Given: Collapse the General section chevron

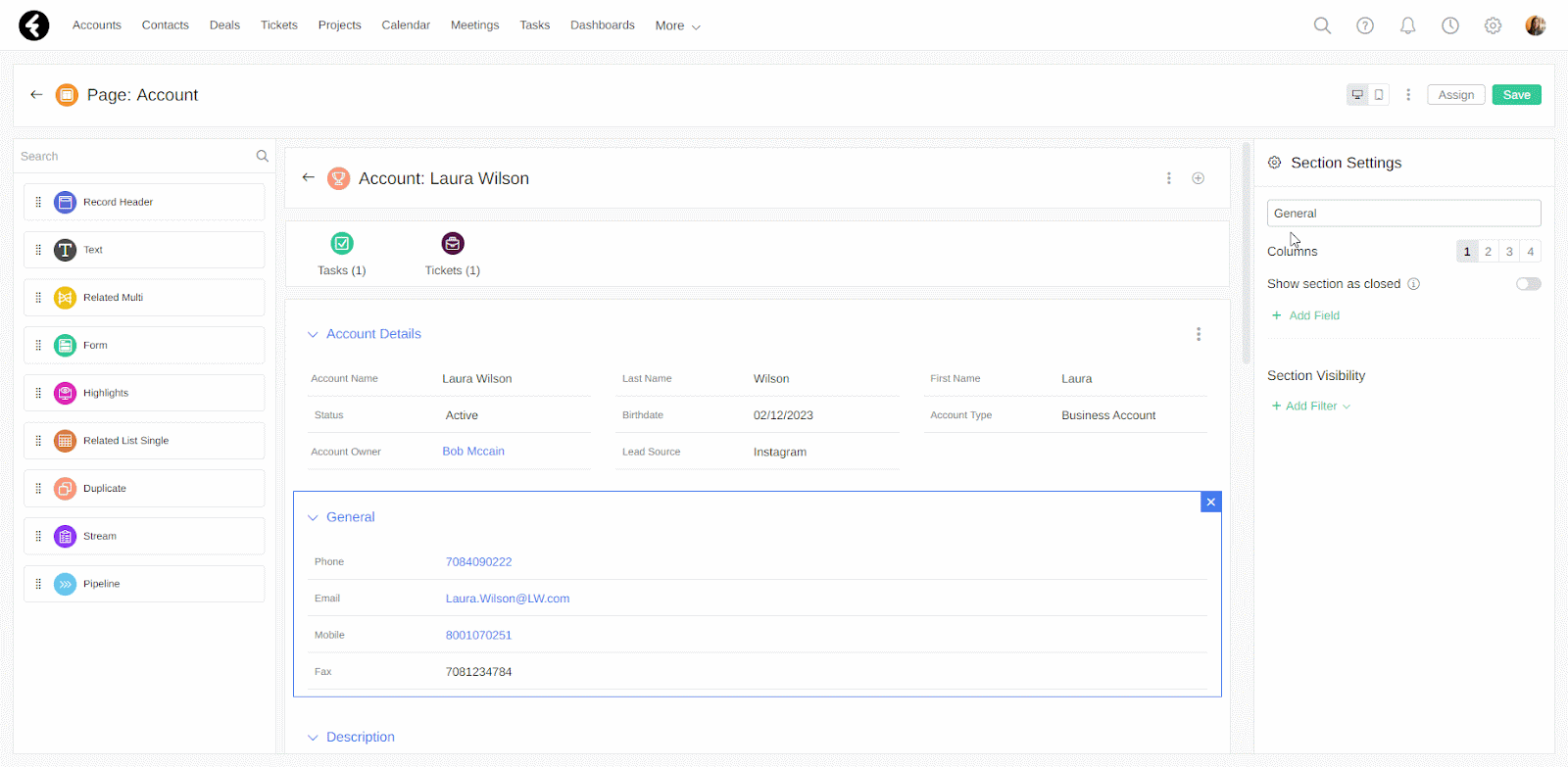Looking at the screenshot, I should [x=313, y=517].
